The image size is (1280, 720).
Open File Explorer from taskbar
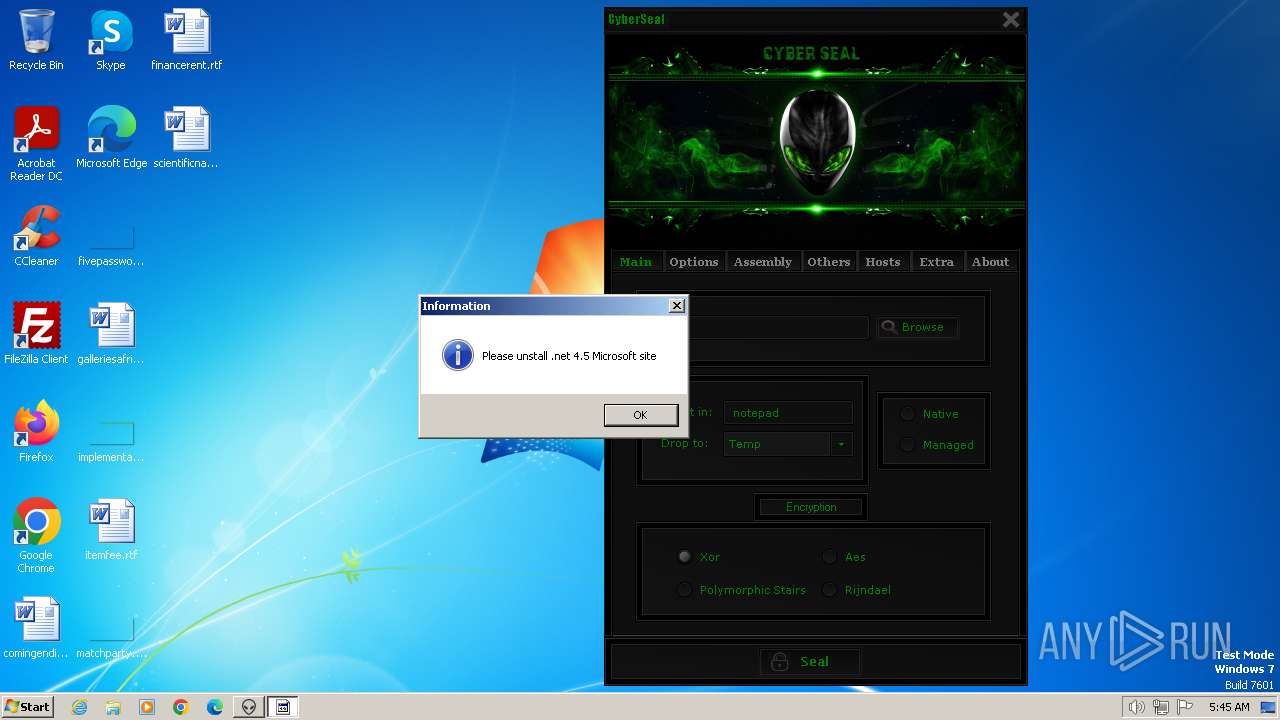[113, 707]
